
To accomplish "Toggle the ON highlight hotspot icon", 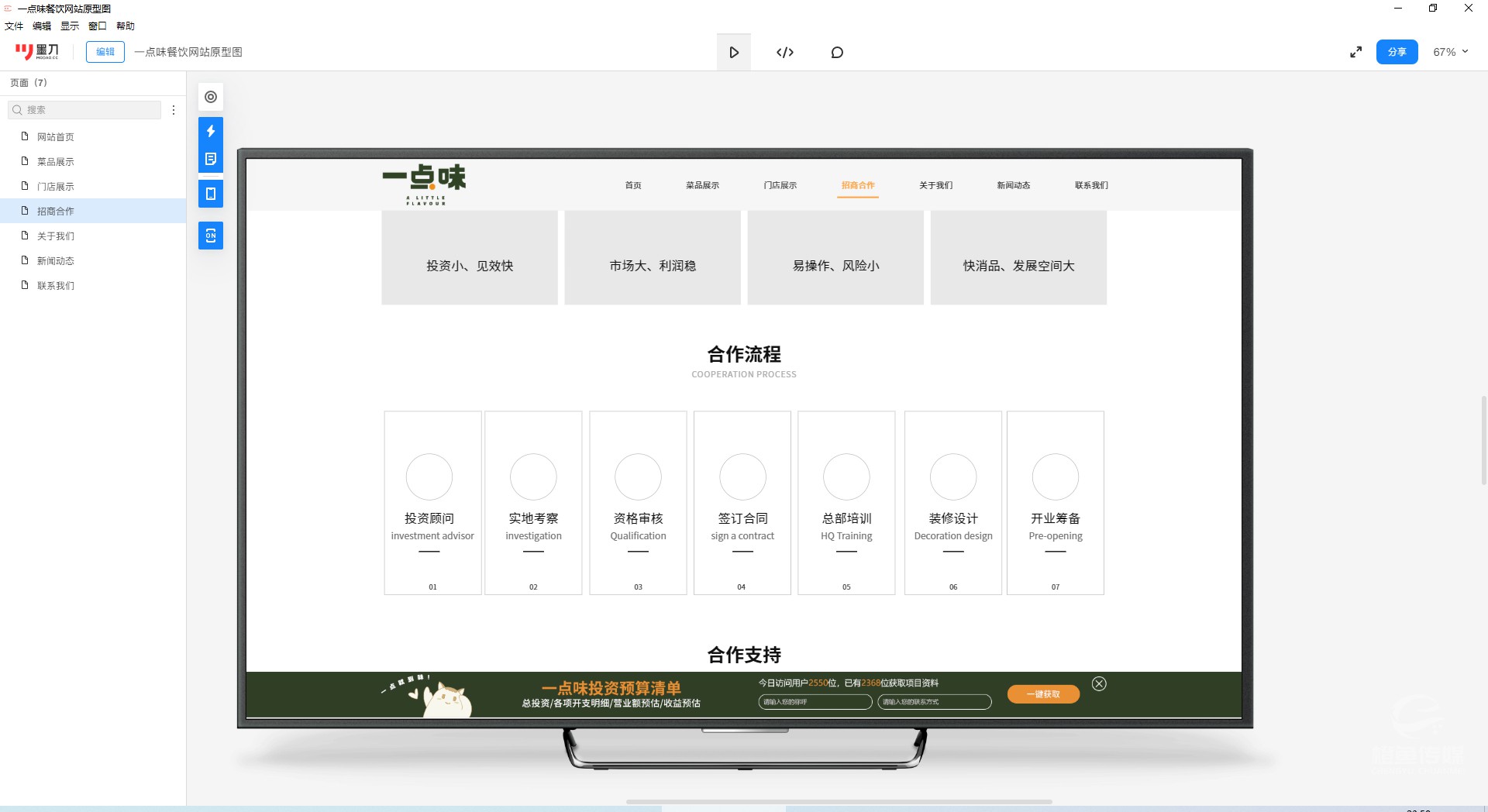I will [211, 236].
